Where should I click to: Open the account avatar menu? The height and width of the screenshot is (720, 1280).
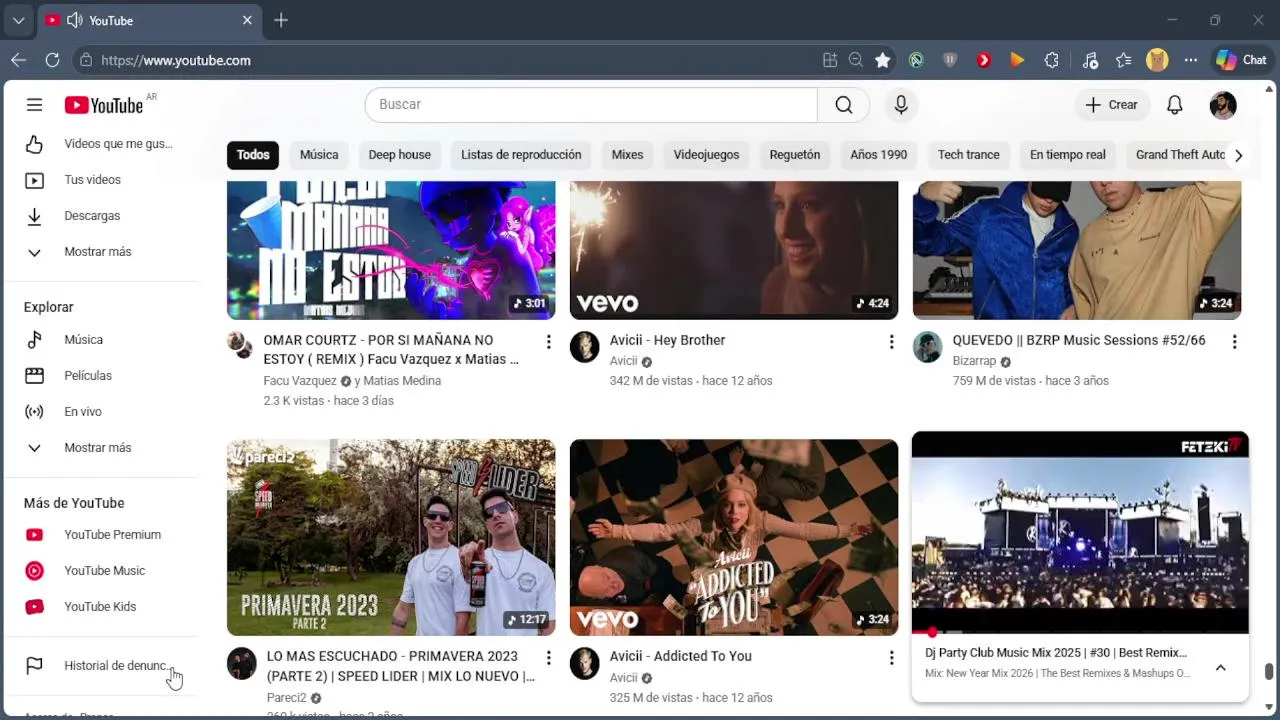[x=1223, y=105]
